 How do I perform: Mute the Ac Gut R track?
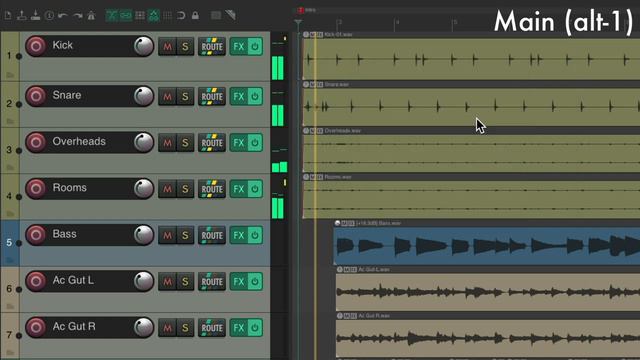point(167,328)
